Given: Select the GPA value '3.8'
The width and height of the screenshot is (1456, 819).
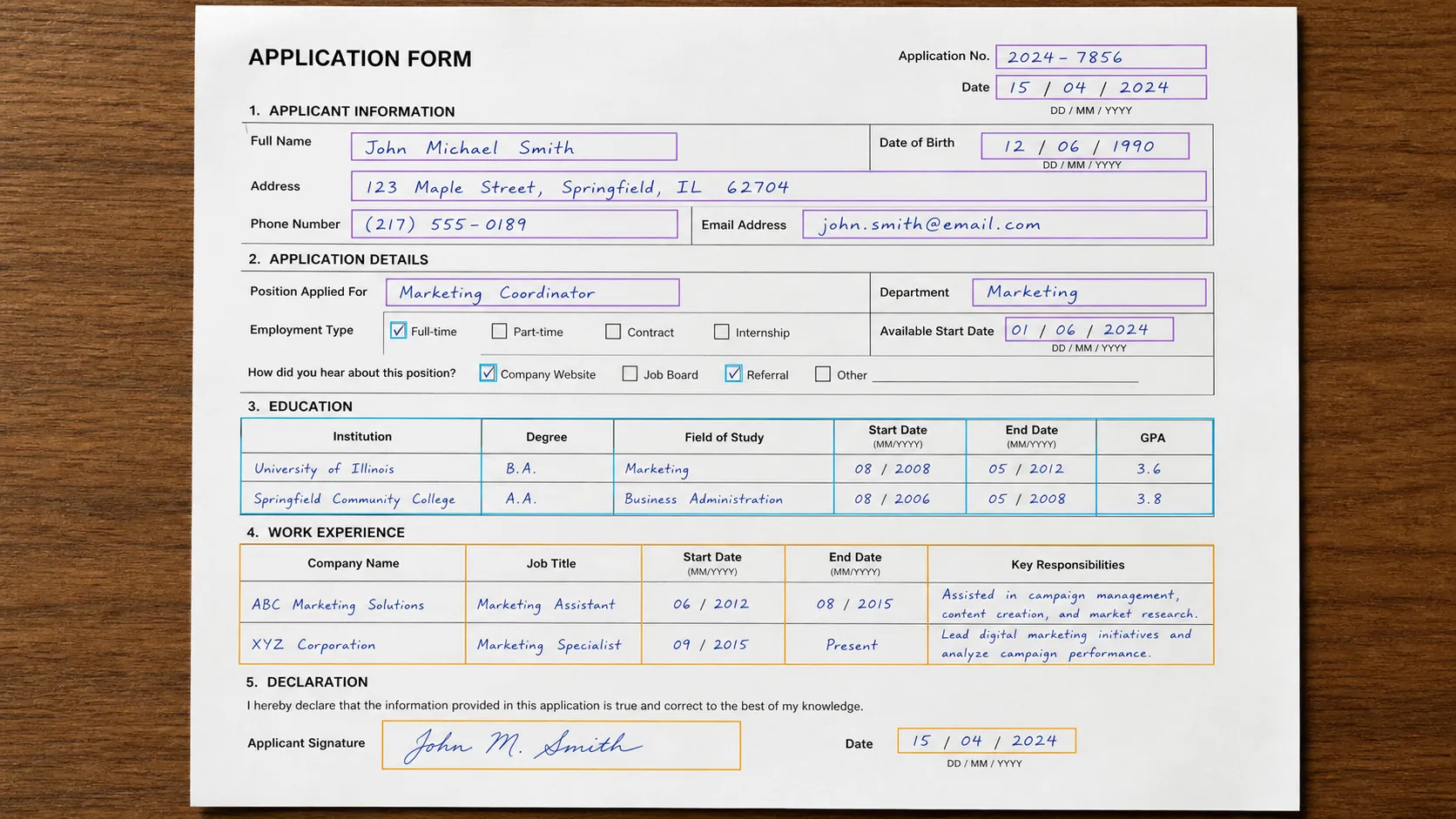Looking at the screenshot, I should (x=1154, y=499).
